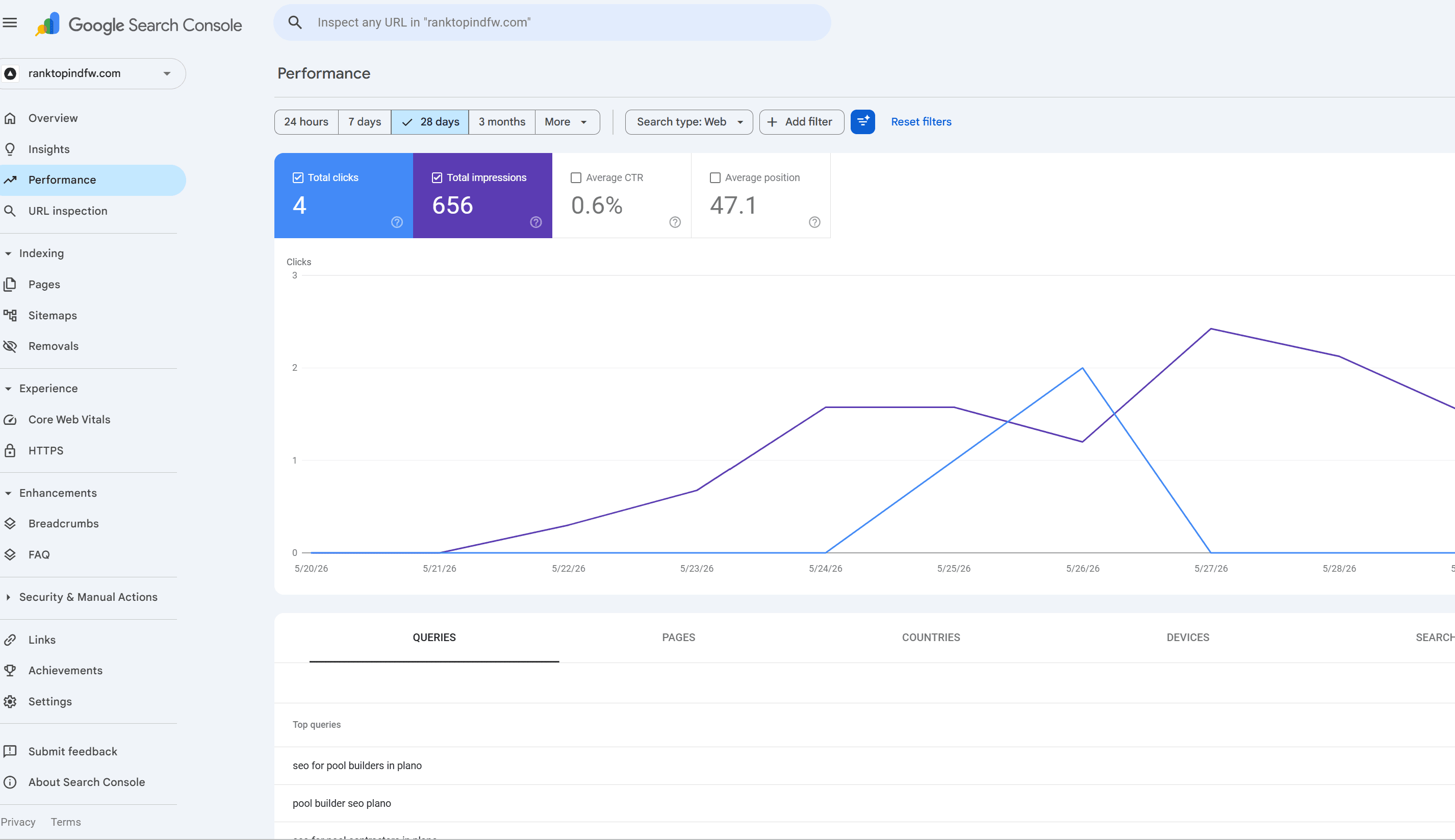Click the 5/24/26 chart date marker
The width and height of the screenshot is (1455, 840).
pyautogui.click(x=825, y=568)
